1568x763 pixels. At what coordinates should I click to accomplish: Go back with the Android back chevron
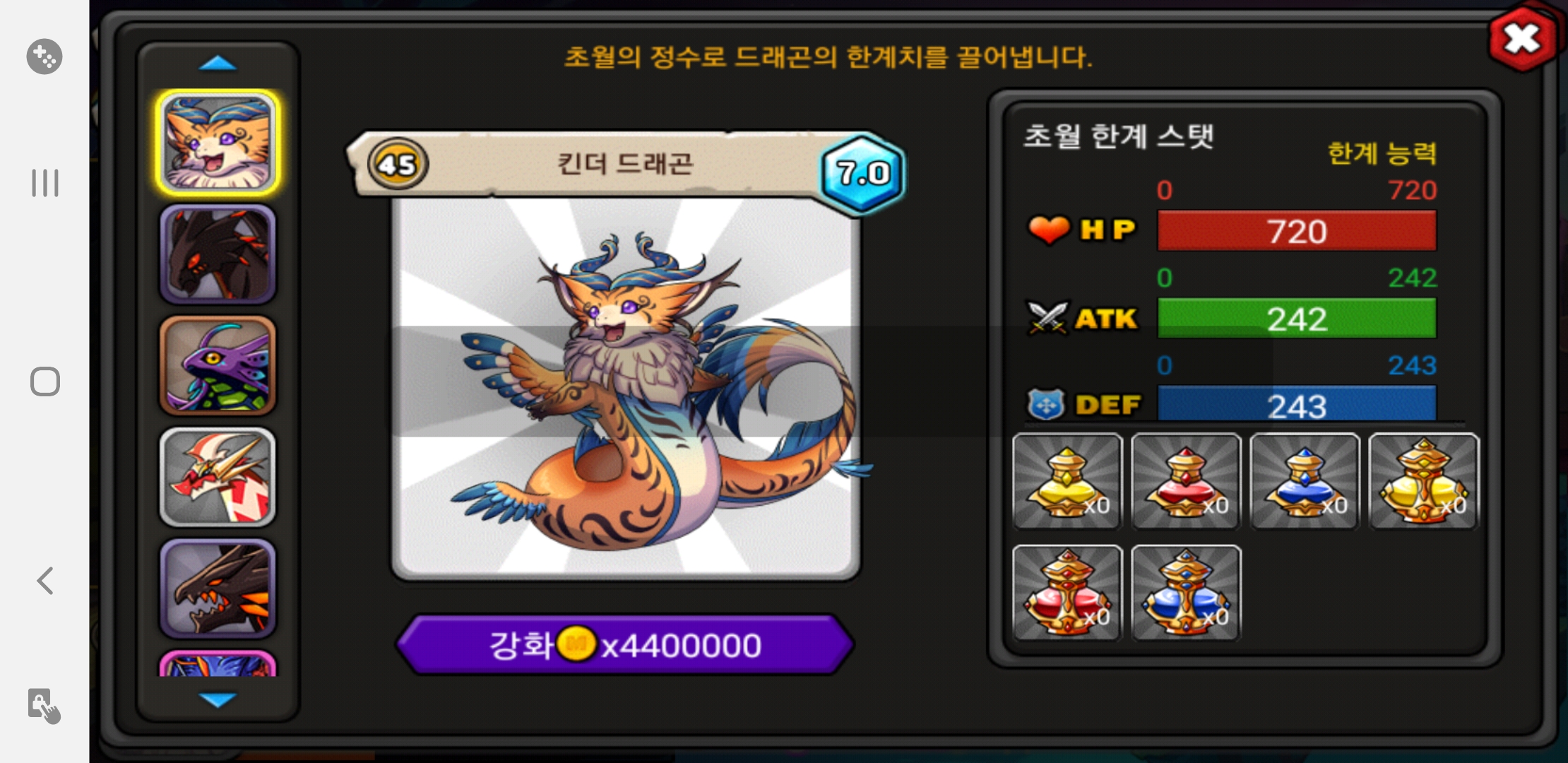pyautogui.click(x=45, y=581)
